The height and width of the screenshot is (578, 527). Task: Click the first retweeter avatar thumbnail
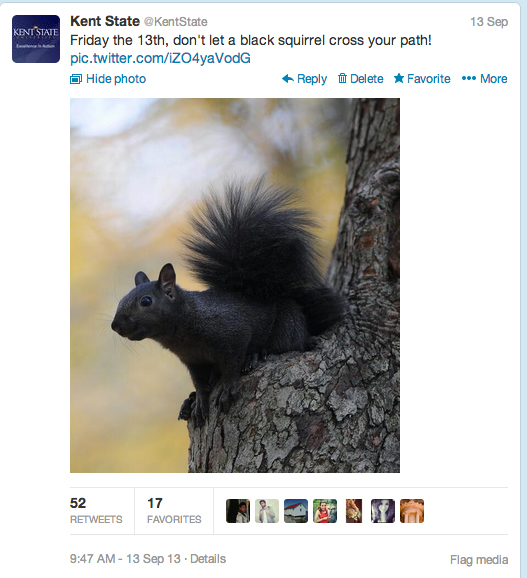[238, 511]
